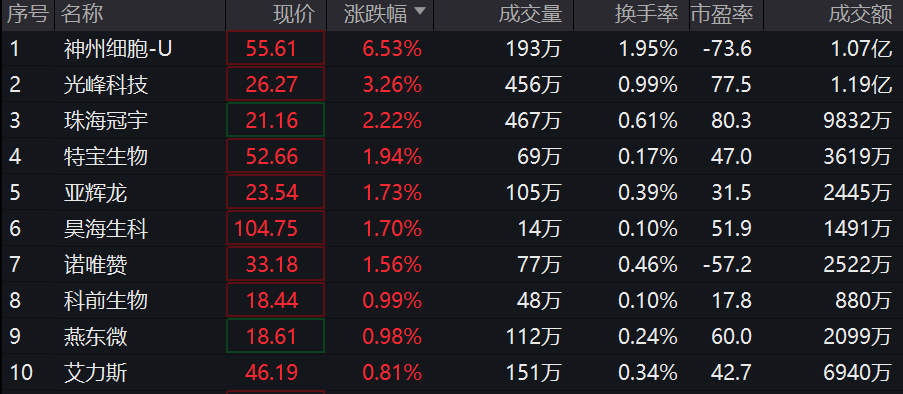The height and width of the screenshot is (394, 903).
Task: Click the 名称 column header
Action: point(82,14)
